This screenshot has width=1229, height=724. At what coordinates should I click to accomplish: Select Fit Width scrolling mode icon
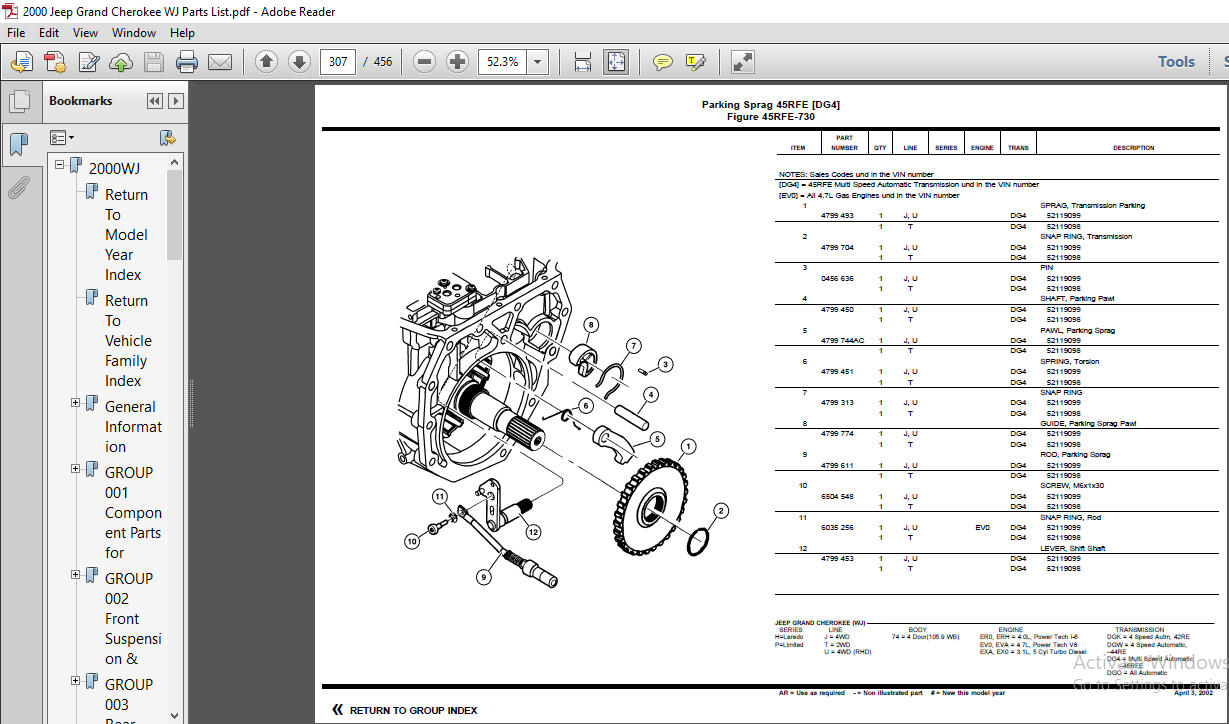pos(583,62)
